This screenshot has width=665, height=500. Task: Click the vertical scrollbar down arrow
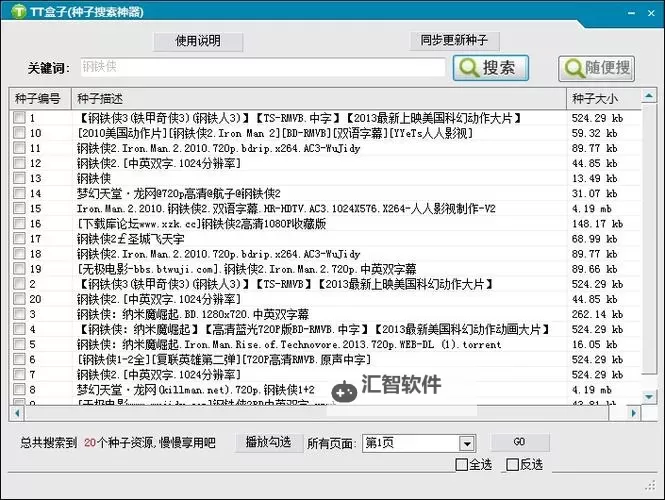click(649, 397)
